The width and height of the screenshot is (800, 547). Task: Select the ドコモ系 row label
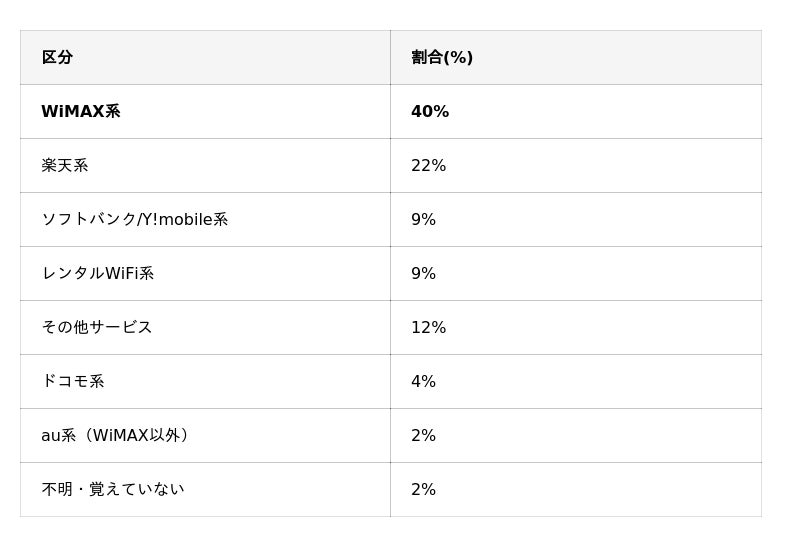coord(72,382)
